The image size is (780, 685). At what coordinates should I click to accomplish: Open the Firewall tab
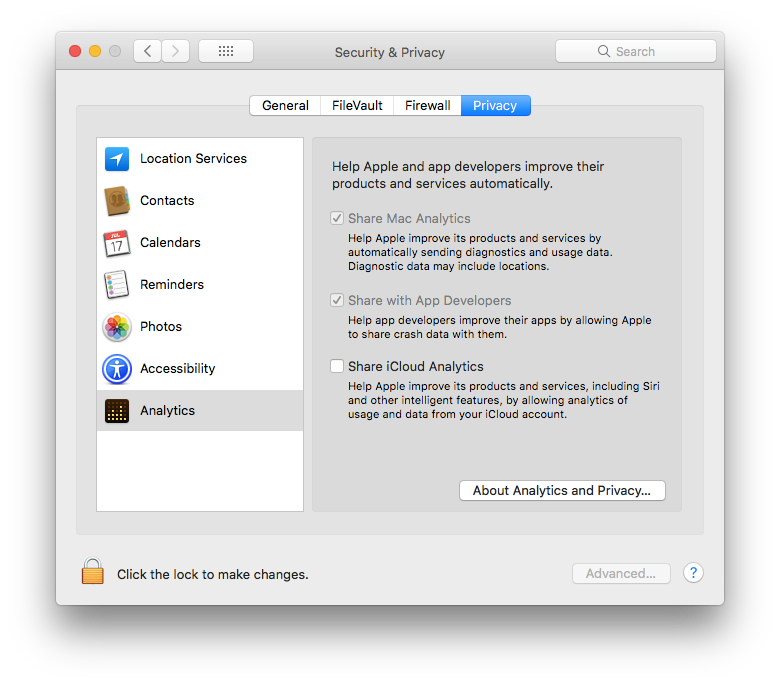[427, 105]
